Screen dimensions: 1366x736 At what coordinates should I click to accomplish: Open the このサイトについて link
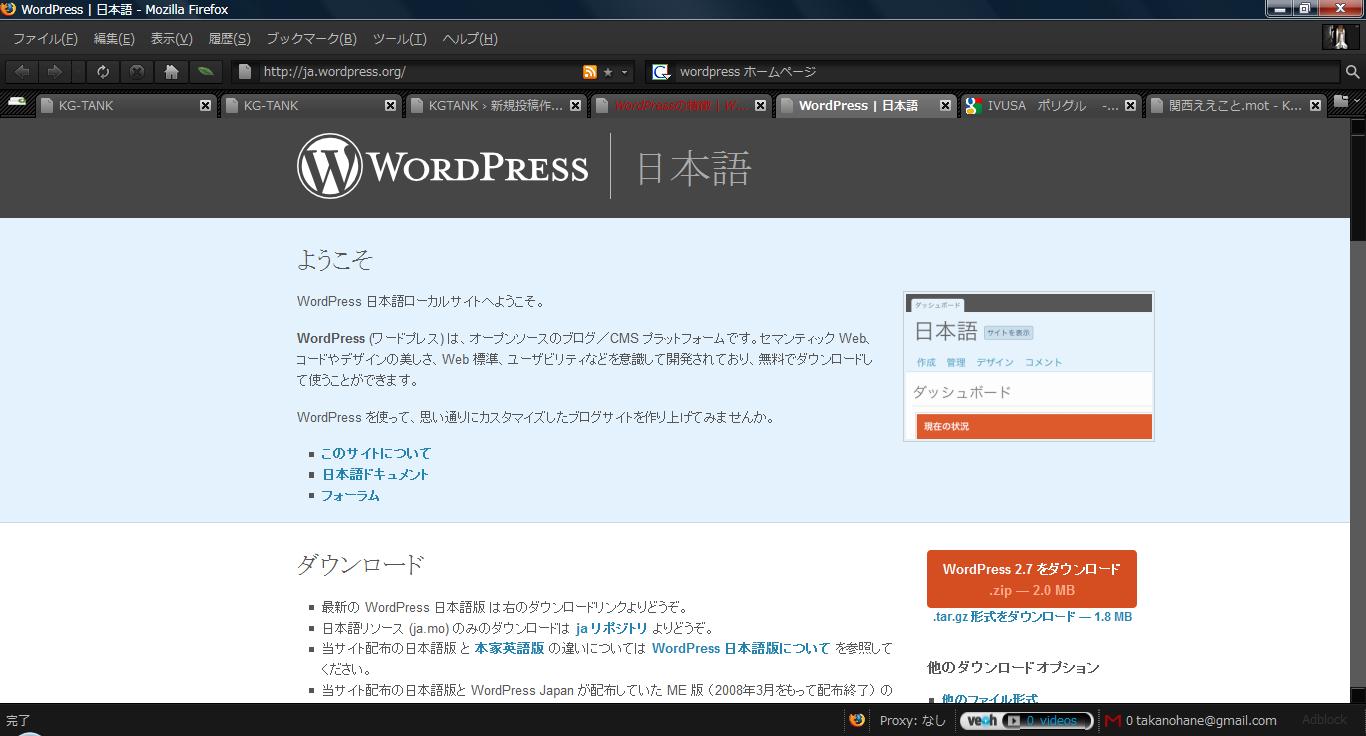(x=376, y=453)
